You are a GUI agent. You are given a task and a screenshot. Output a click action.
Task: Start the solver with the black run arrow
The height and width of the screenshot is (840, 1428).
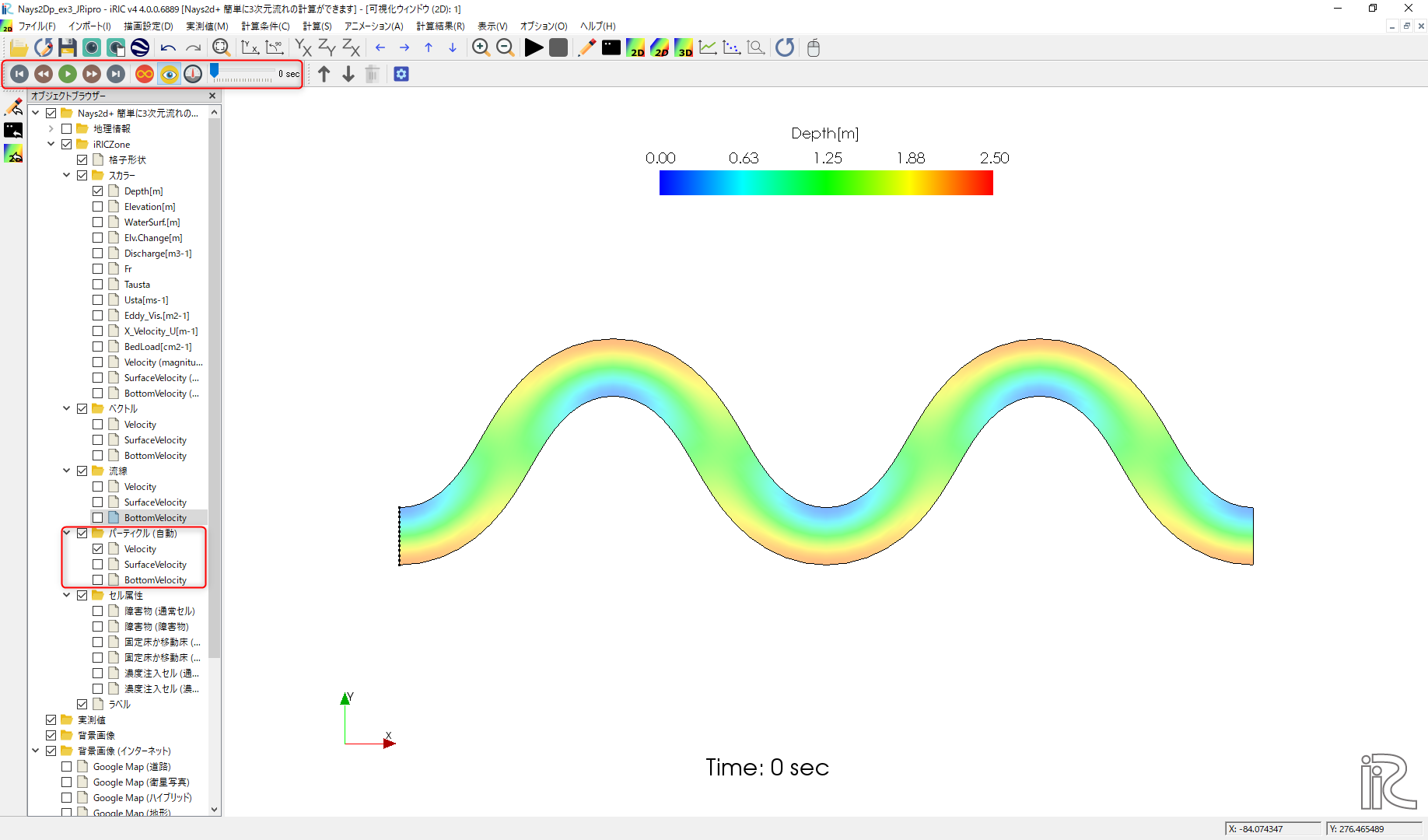point(534,48)
